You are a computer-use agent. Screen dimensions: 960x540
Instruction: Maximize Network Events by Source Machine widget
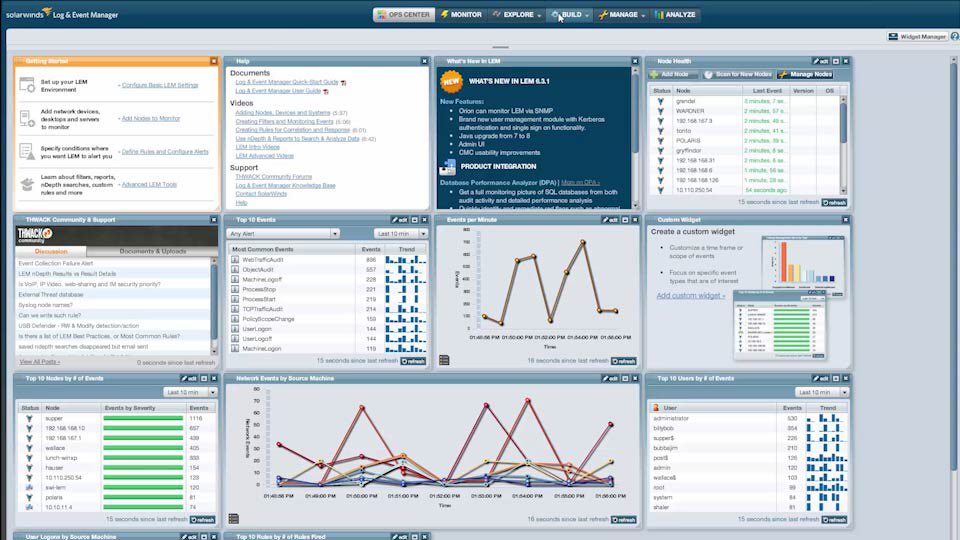click(x=625, y=378)
